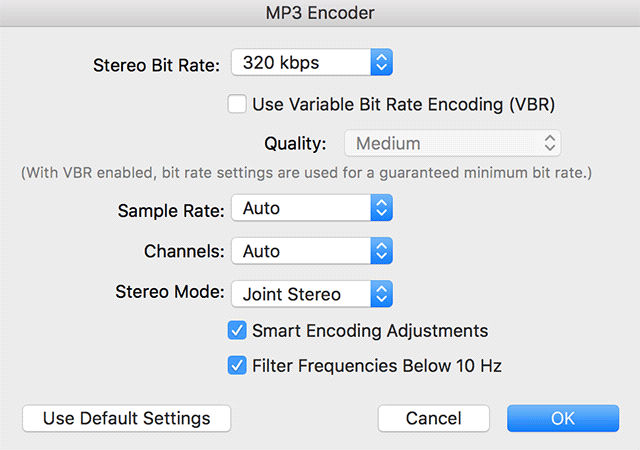Confirm settings with the OK button
The image size is (640, 450).
[563, 418]
